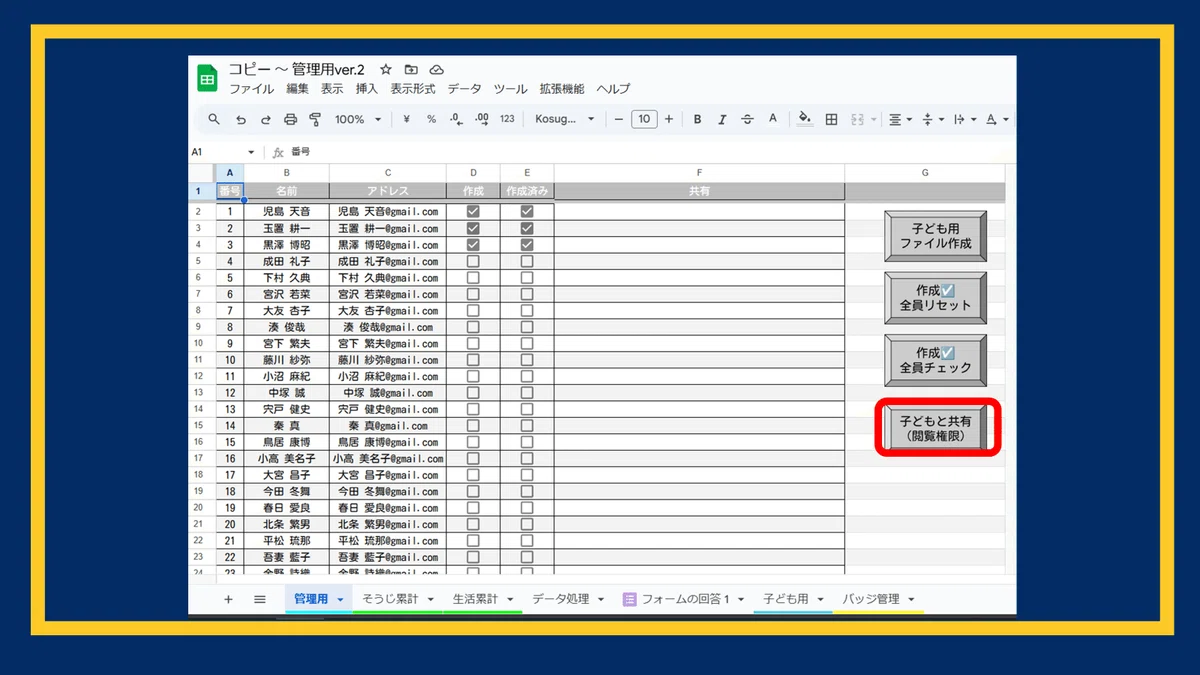Click the font size field showing 10

click(644, 119)
